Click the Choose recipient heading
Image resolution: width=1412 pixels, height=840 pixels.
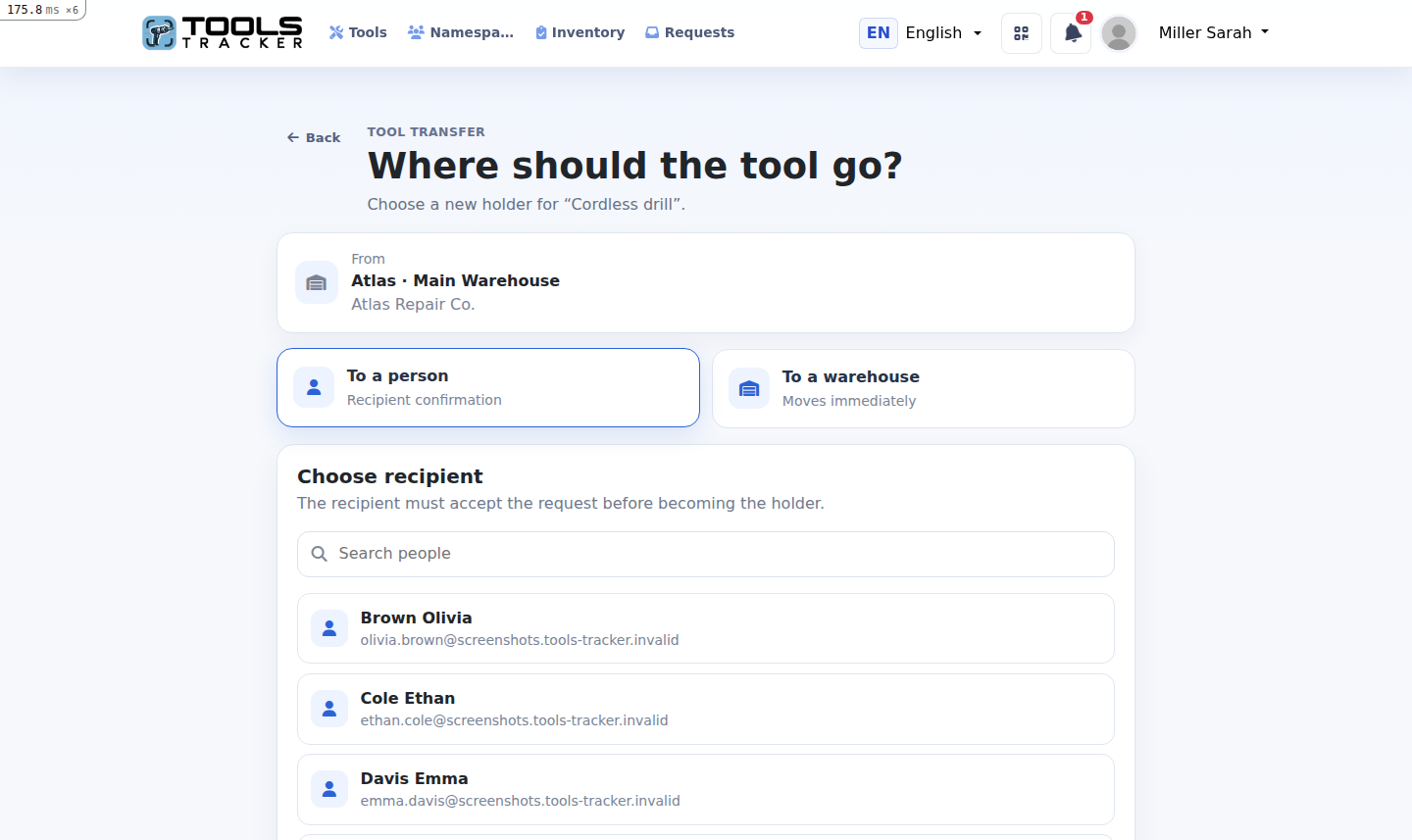click(390, 476)
